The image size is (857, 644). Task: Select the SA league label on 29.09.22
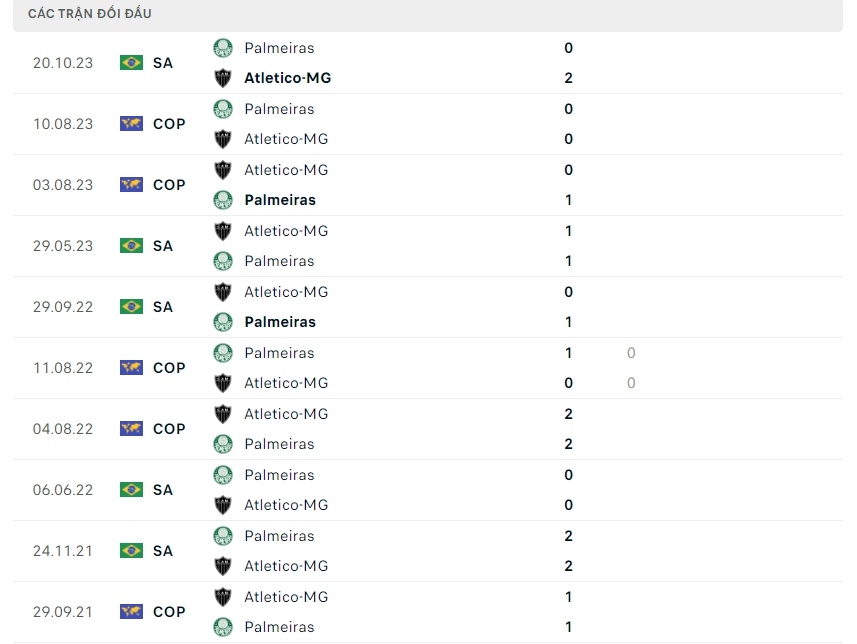163,307
